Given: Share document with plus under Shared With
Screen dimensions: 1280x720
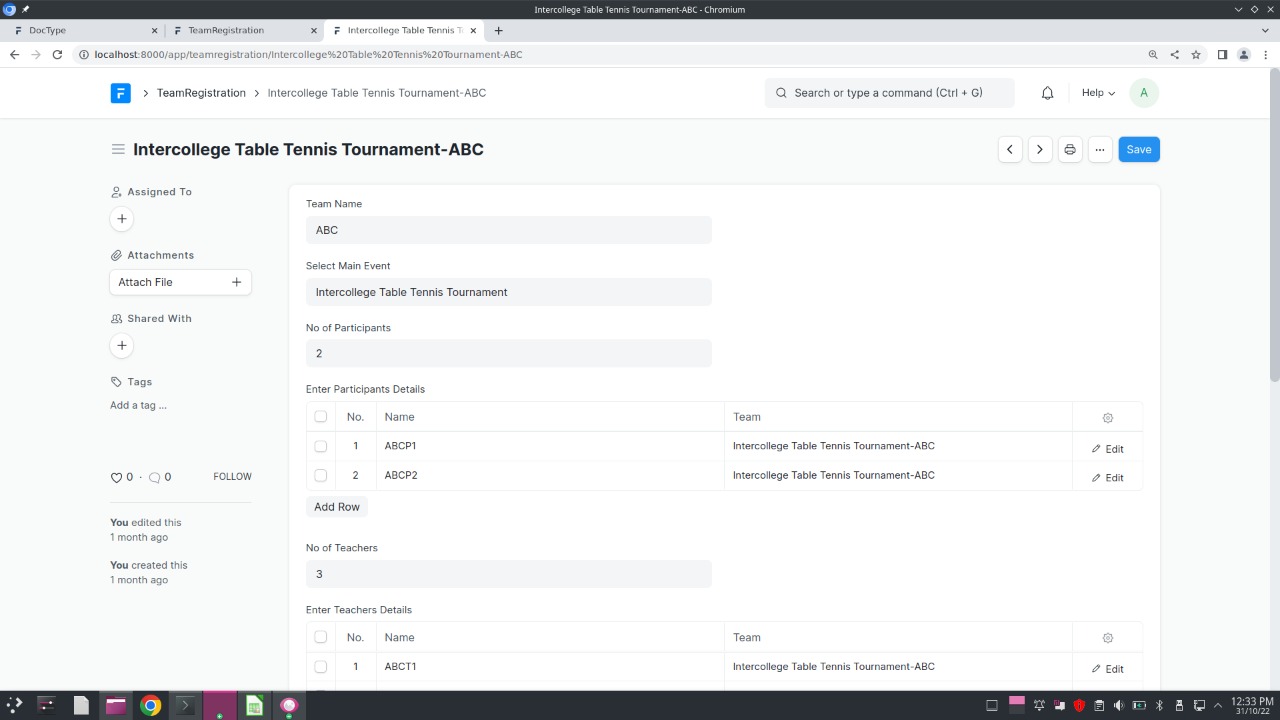Looking at the screenshot, I should click(122, 346).
